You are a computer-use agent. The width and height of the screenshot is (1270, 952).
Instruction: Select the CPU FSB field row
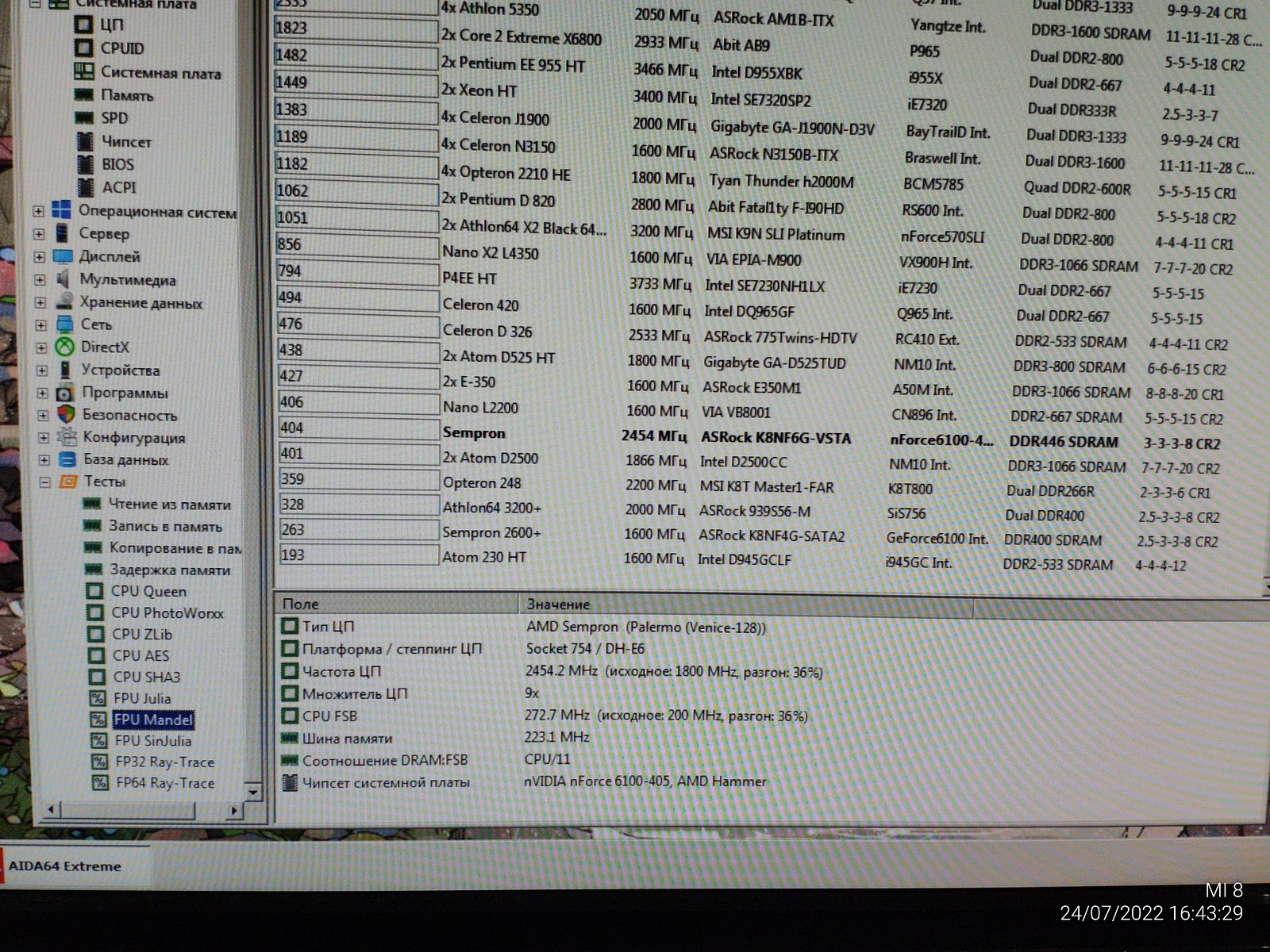(545, 716)
